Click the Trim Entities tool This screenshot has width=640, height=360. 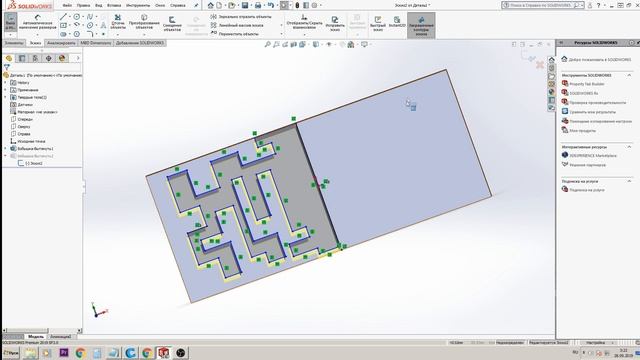118,22
